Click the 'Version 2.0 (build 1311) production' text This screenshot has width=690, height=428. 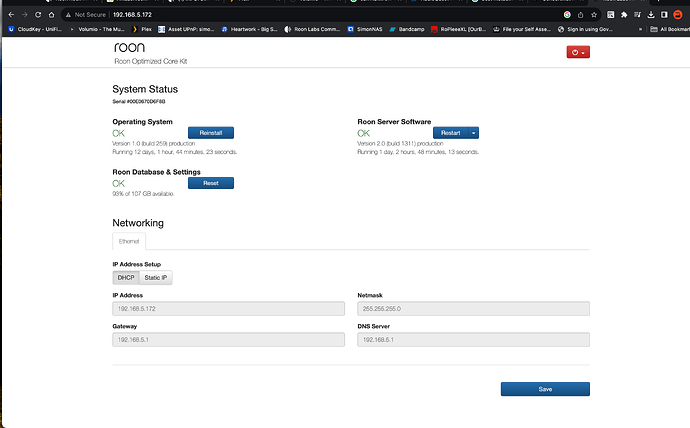400,144
